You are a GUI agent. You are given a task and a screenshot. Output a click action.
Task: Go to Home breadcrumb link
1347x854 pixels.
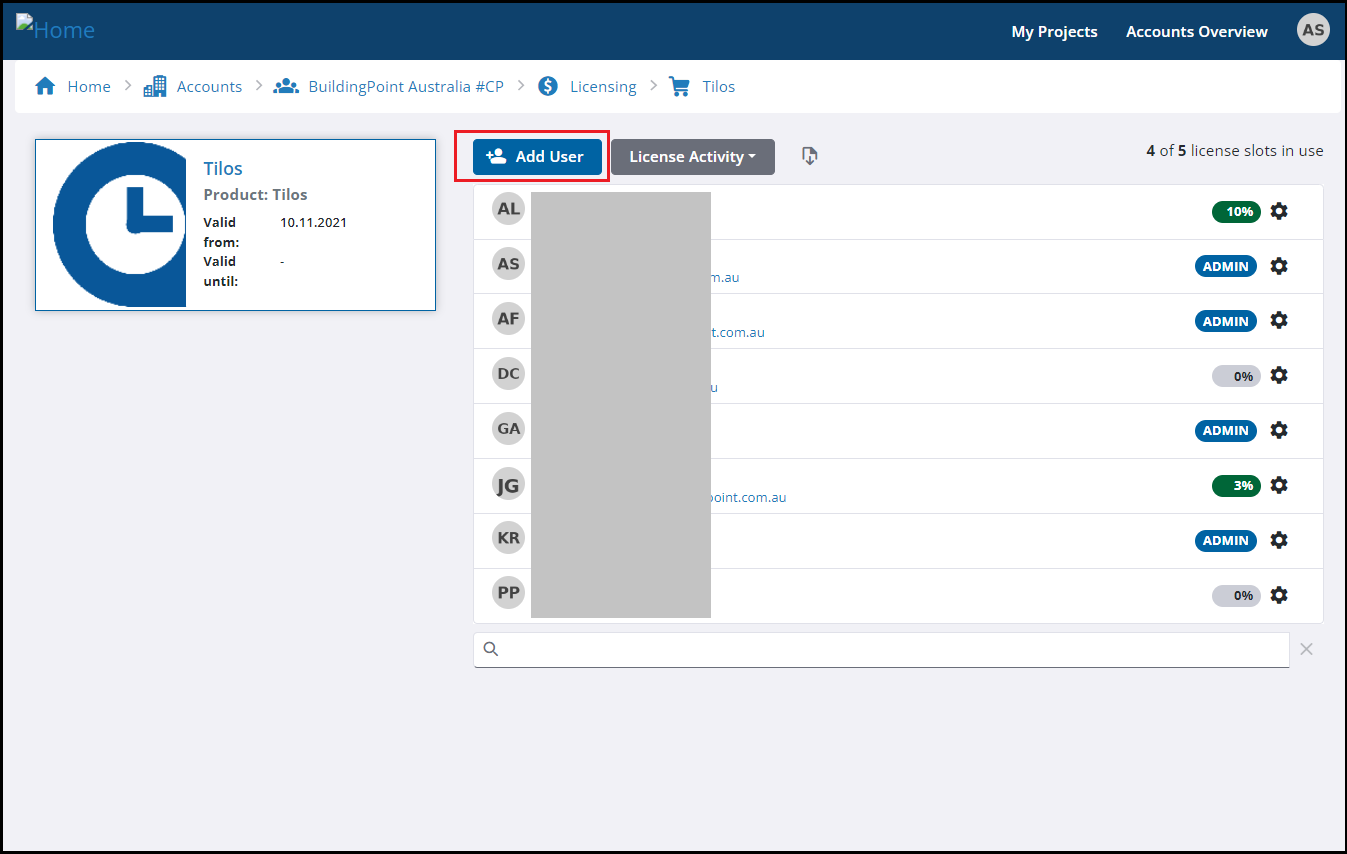click(89, 87)
